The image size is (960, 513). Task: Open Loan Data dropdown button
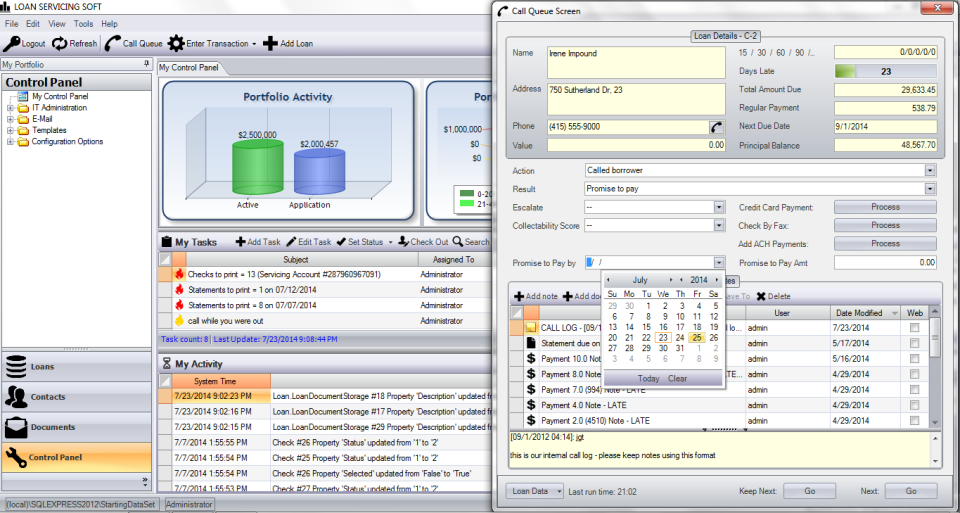pyautogui.click(x=534, y=491)
